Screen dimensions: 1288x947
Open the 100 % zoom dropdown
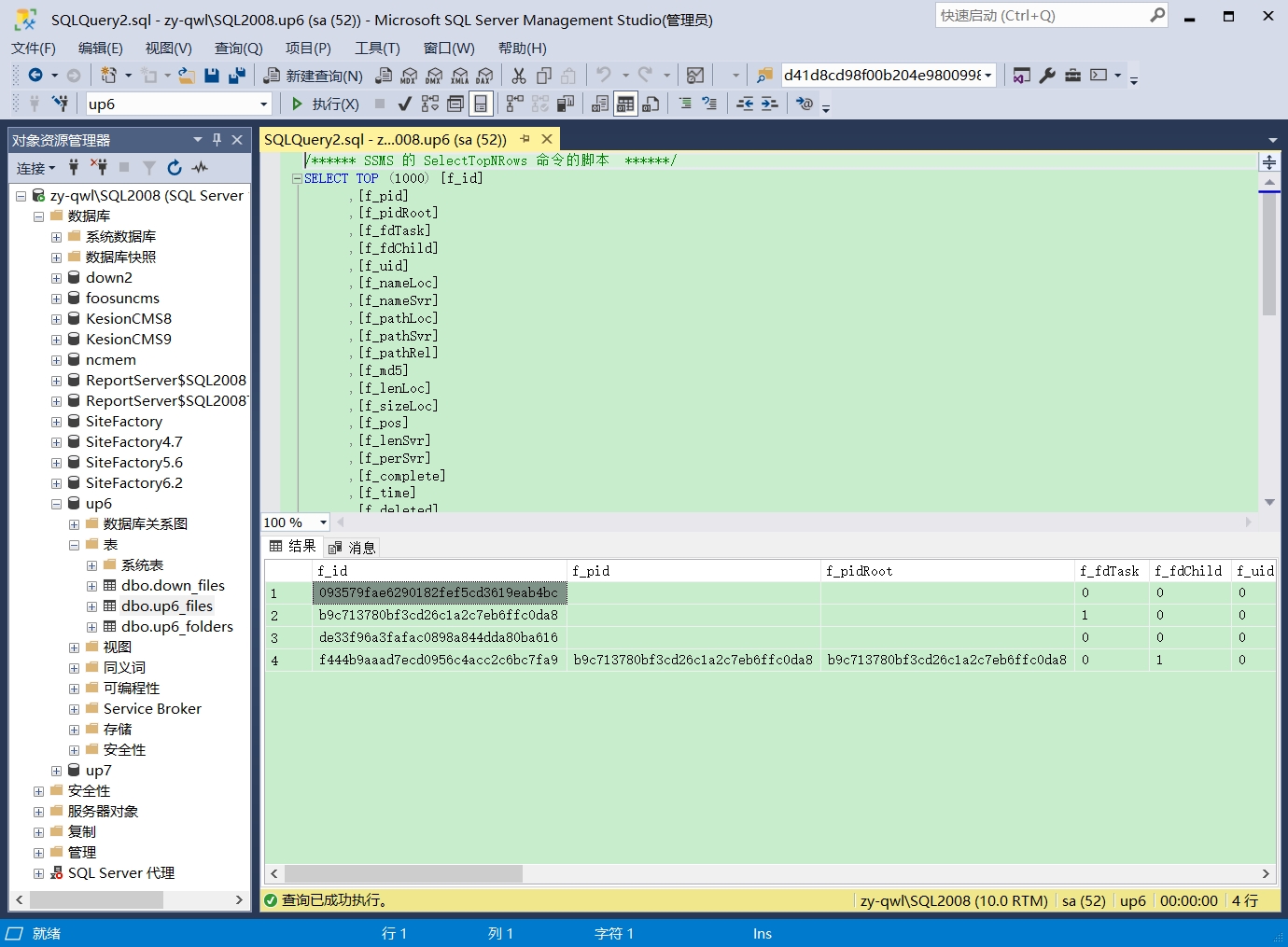(x=323, y=522)
